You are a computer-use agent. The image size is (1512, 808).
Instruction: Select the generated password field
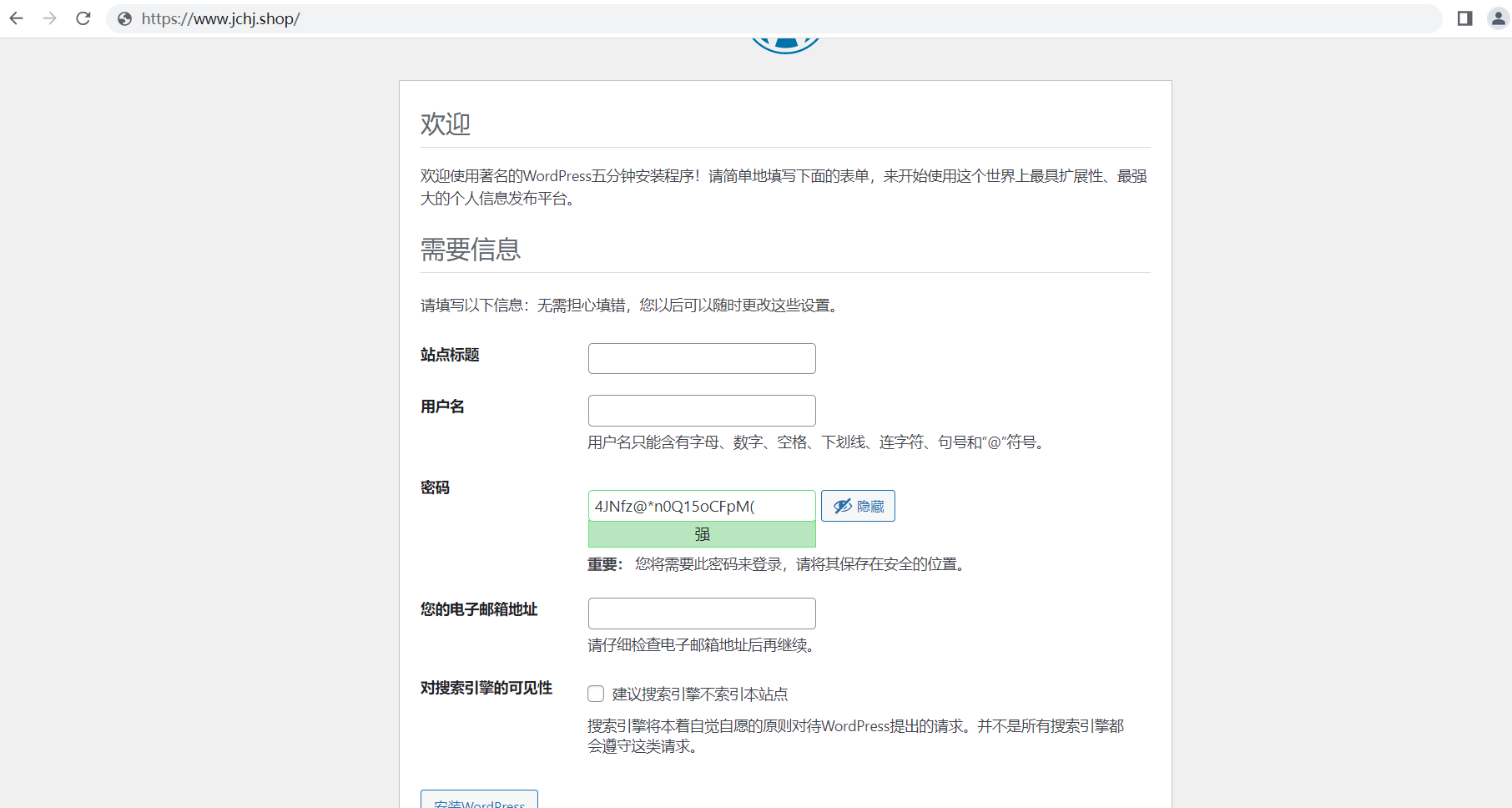702,506
